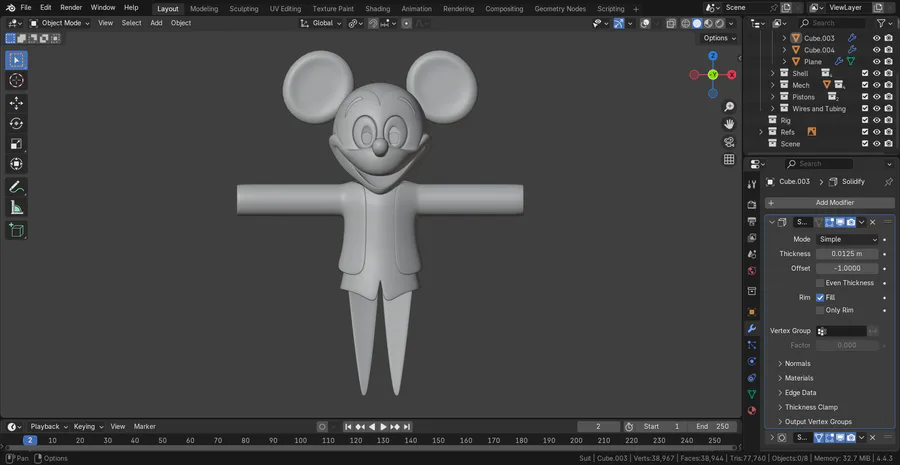Open Global transform orientation dropdown
Screen dimensions: 900x465
321,23
